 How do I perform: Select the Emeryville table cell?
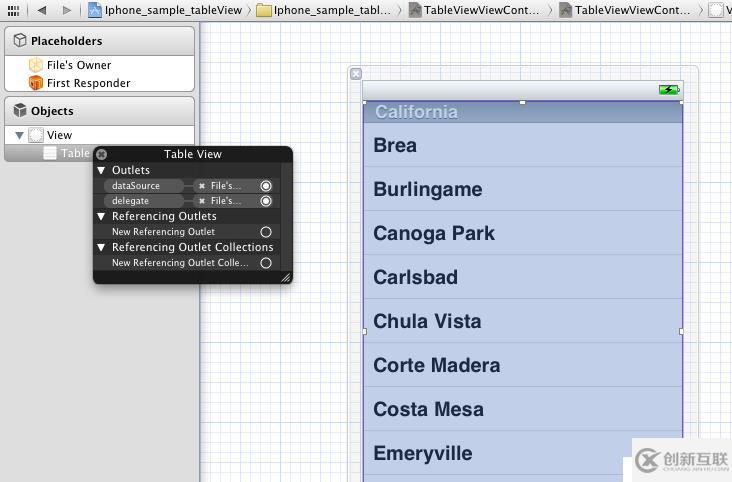523,453
